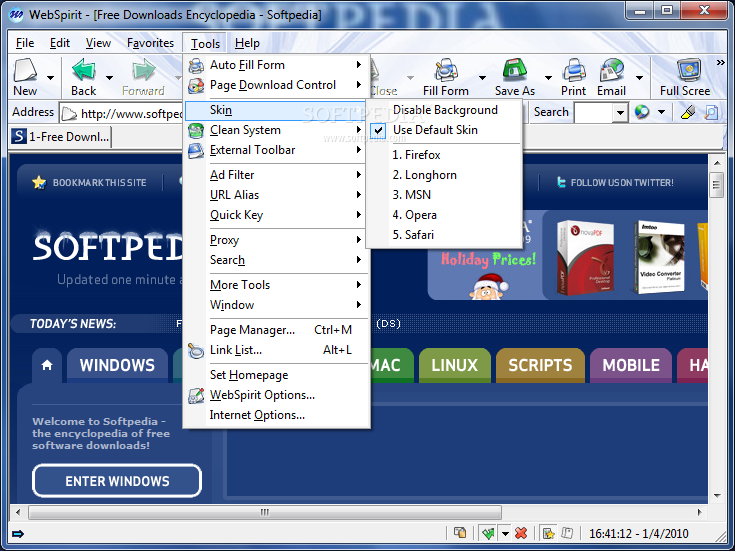This screenshot has width=735, height=551.
Task: Click the Email toolbar icon
Action: (612, 70)
